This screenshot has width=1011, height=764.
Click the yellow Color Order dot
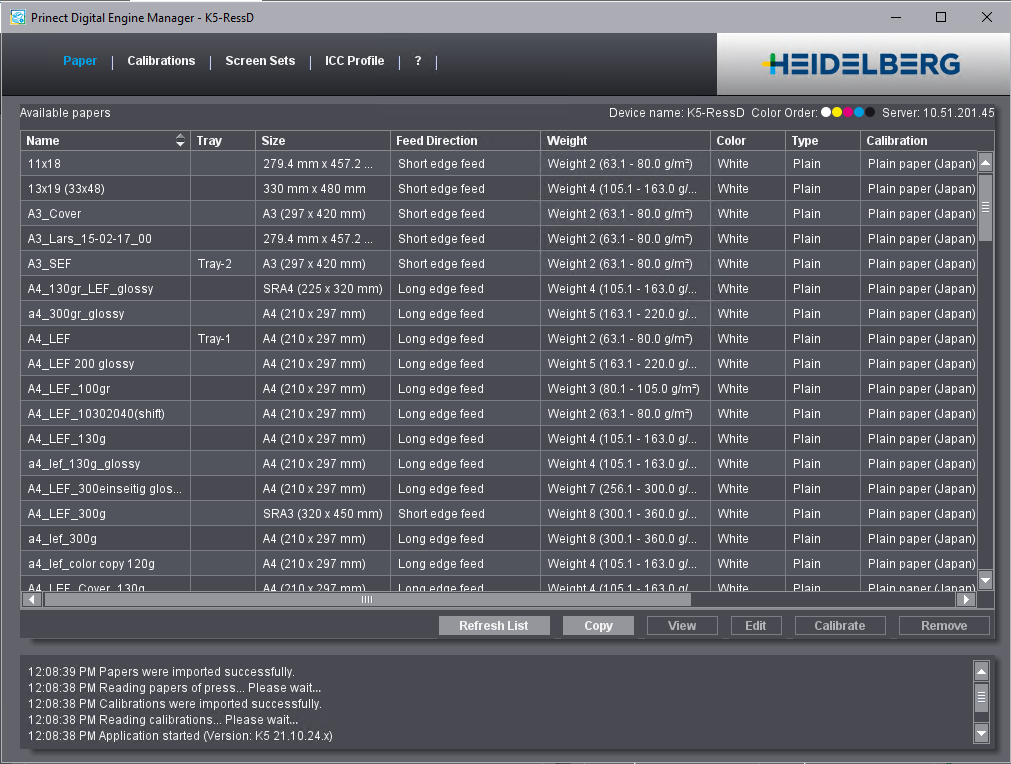[837, 113]
